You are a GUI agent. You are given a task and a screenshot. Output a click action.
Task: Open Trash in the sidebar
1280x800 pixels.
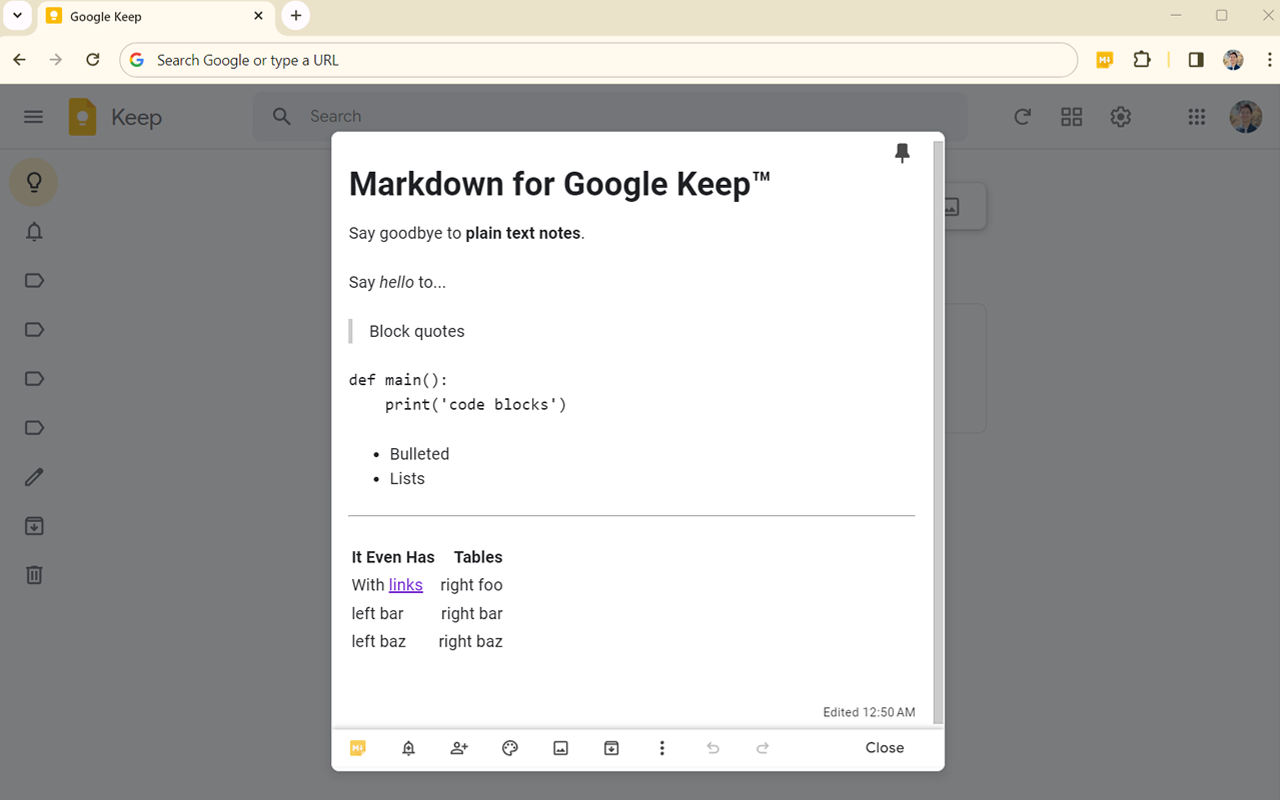(x=34, y=575)
